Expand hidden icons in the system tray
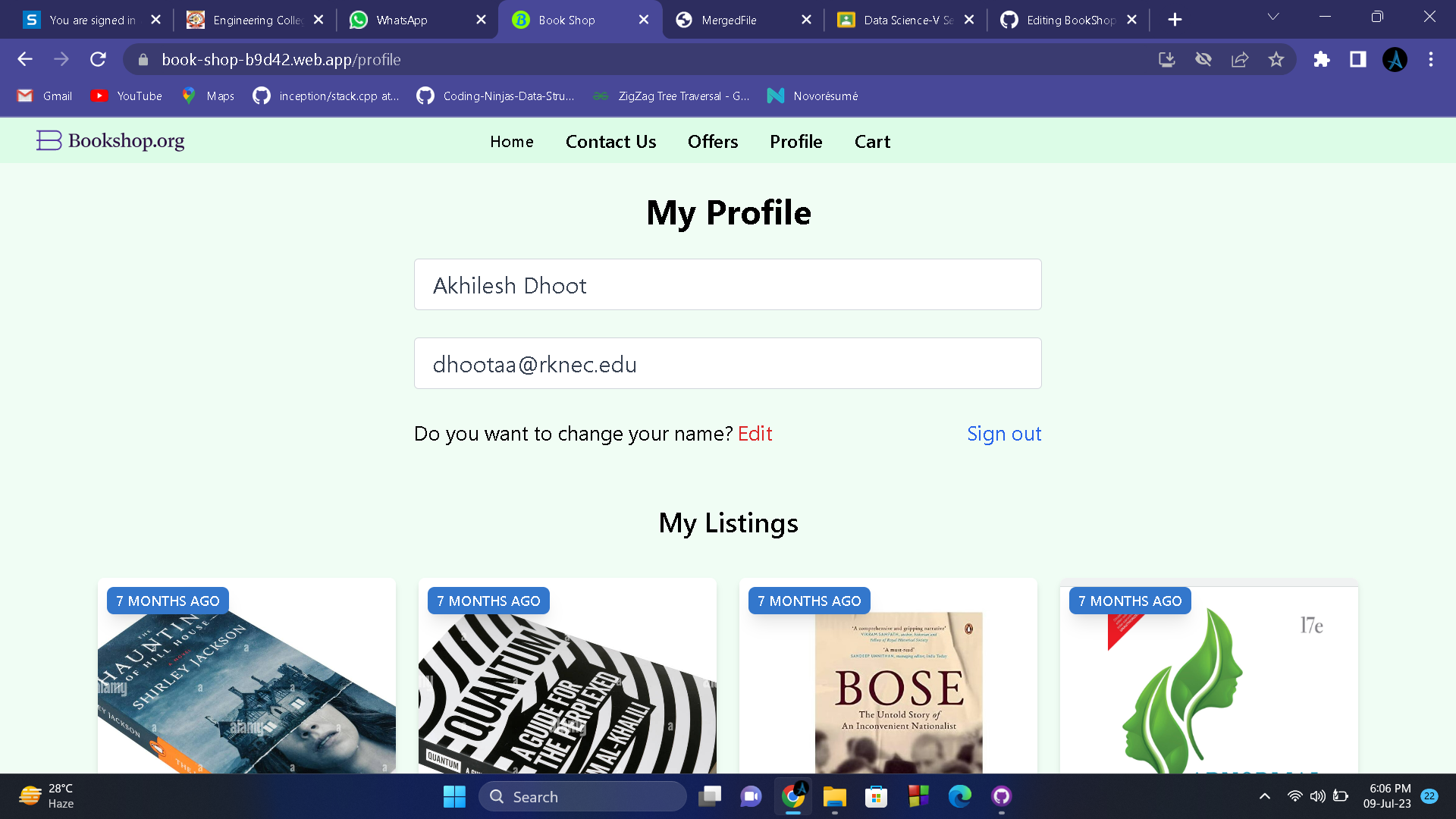This screenshot has height=819, width=1456. (1265, 796)
